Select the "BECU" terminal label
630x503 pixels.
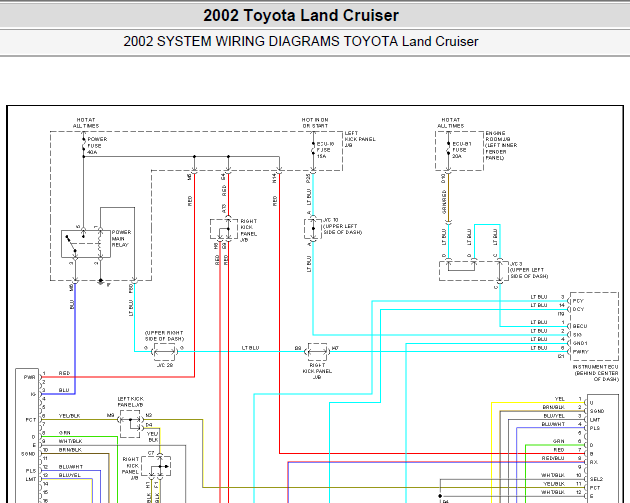pos(580,326)
